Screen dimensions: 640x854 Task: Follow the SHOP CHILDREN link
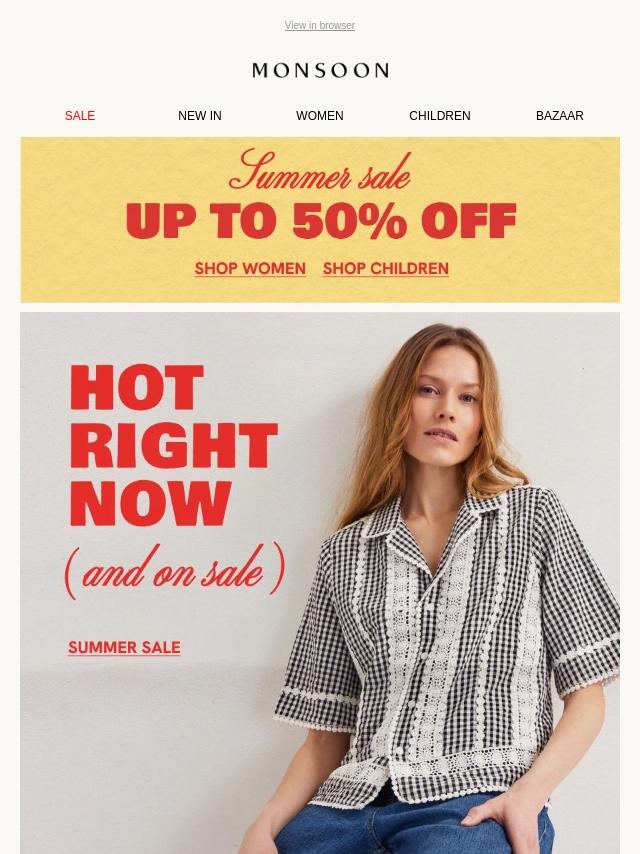386,269
